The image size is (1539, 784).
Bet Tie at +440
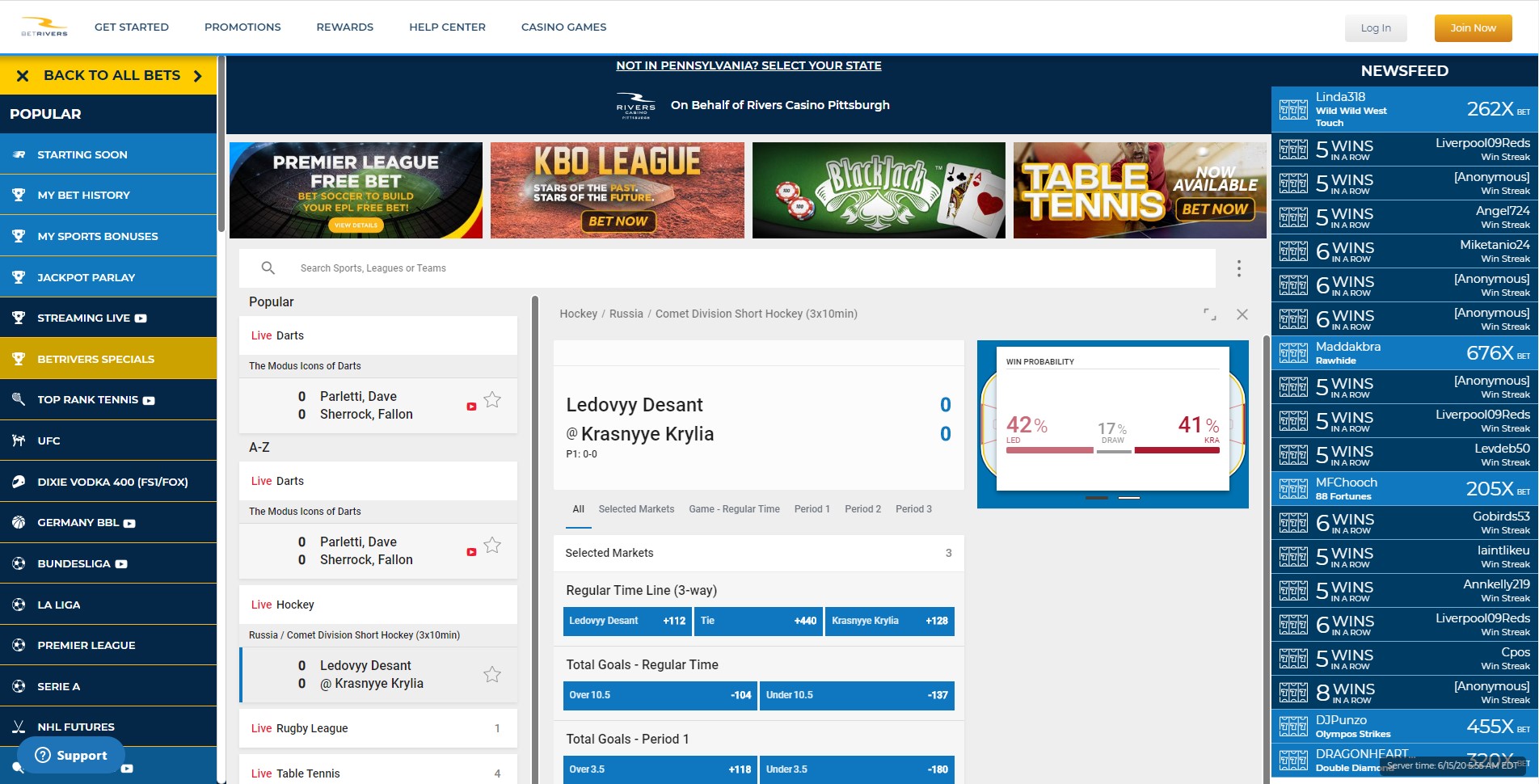758,621
